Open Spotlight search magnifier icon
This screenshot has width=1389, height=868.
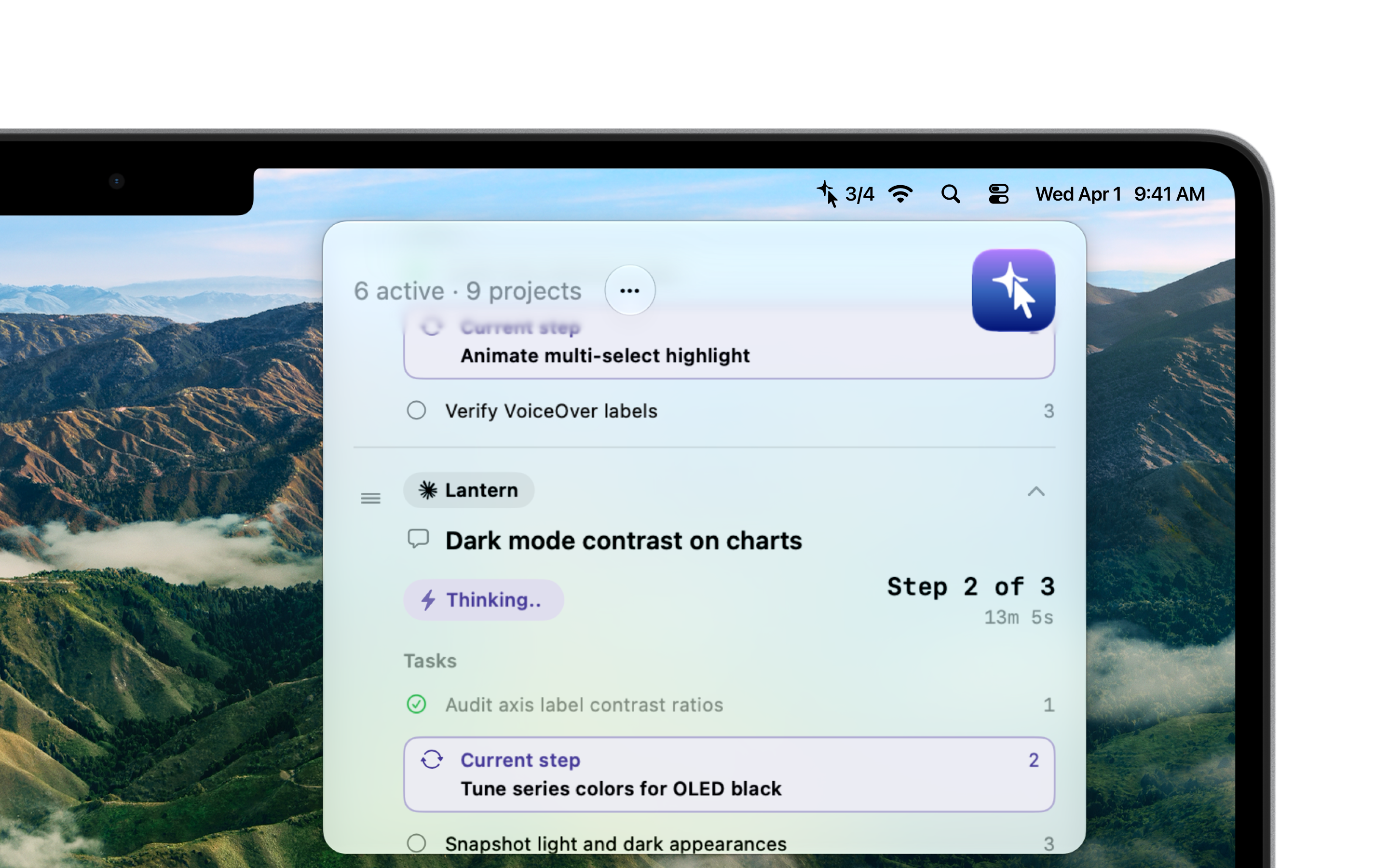pyautogui.click(x=951, y=194)
